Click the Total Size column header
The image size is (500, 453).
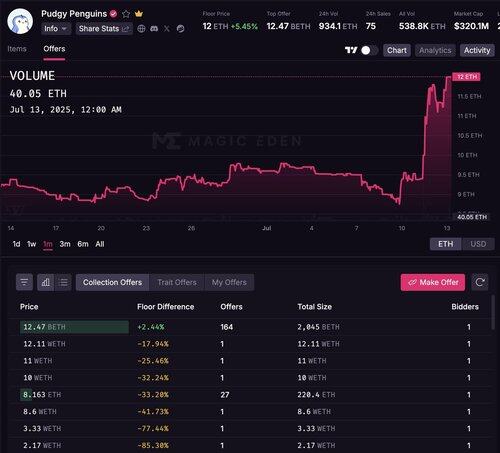coord(315,307)
